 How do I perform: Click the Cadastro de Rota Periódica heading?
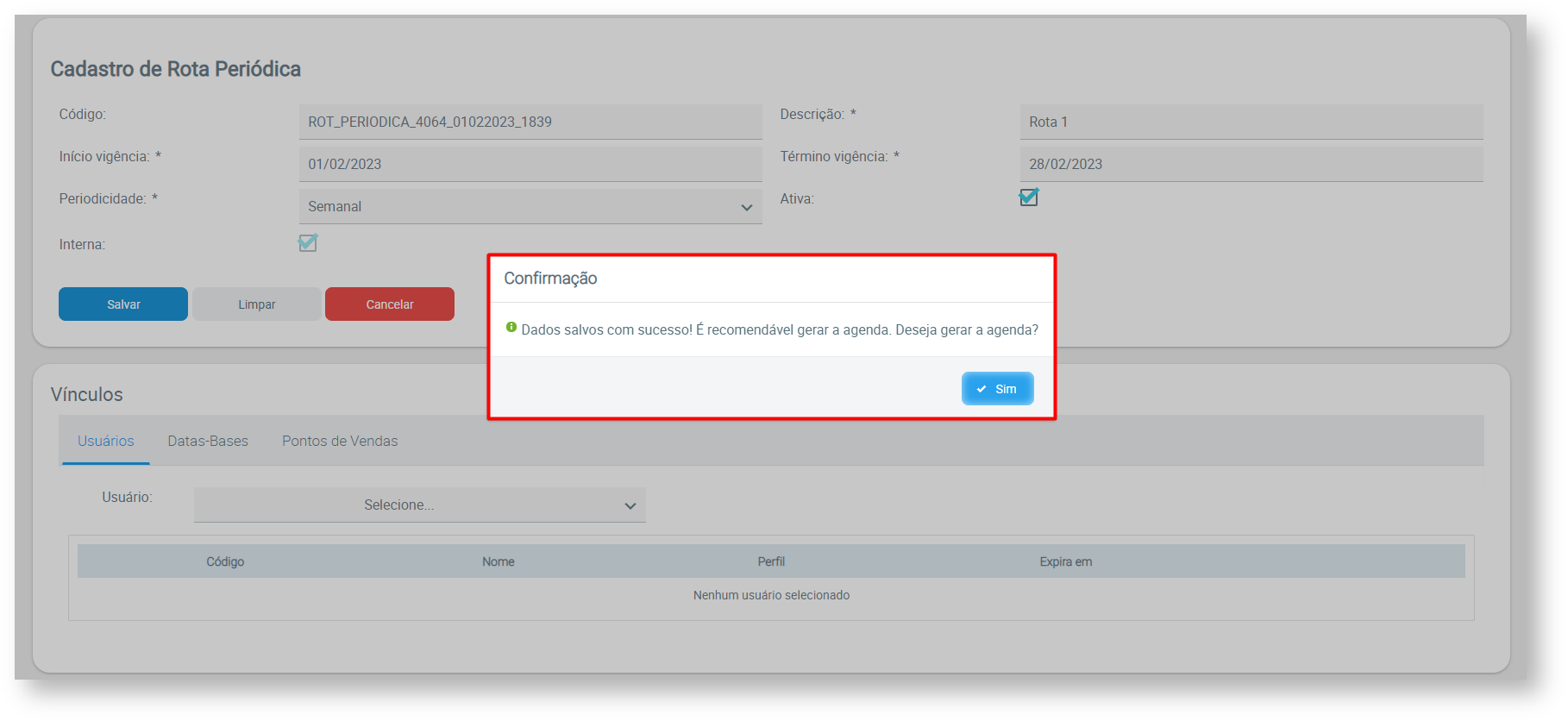tap(176, 69)
